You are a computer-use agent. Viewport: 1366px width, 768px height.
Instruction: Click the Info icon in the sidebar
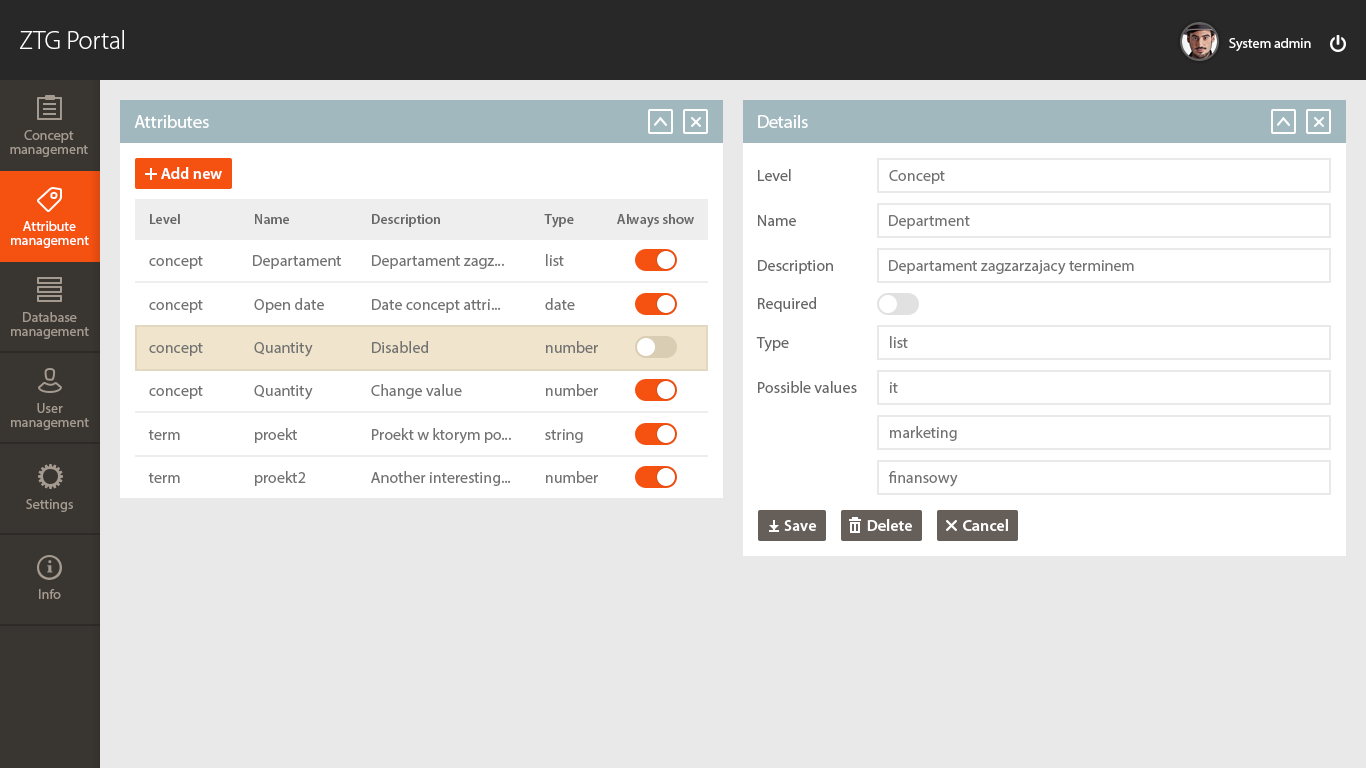49,578
